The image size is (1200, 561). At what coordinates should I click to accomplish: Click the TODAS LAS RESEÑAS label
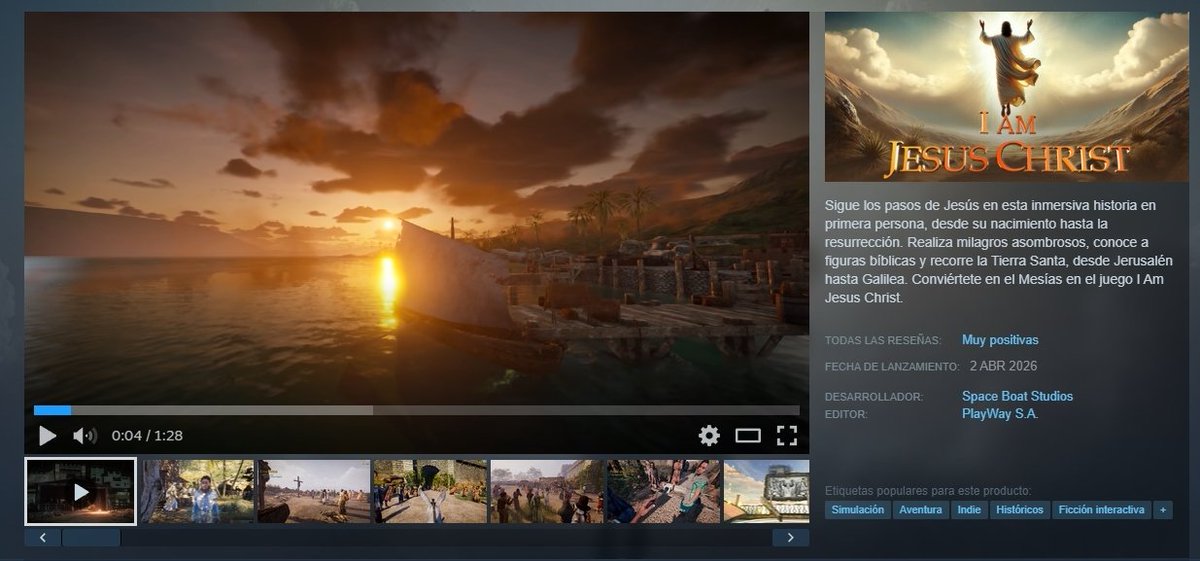tap(883, 341)
